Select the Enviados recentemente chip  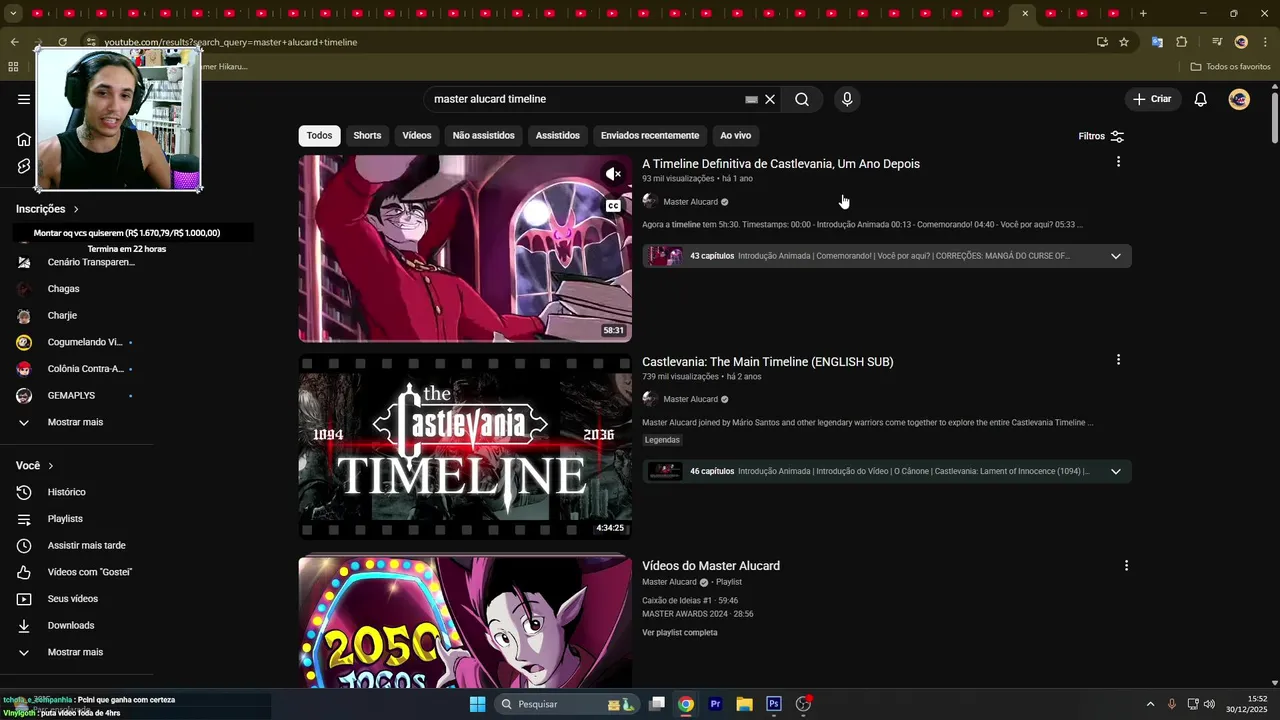coord(650,136)
